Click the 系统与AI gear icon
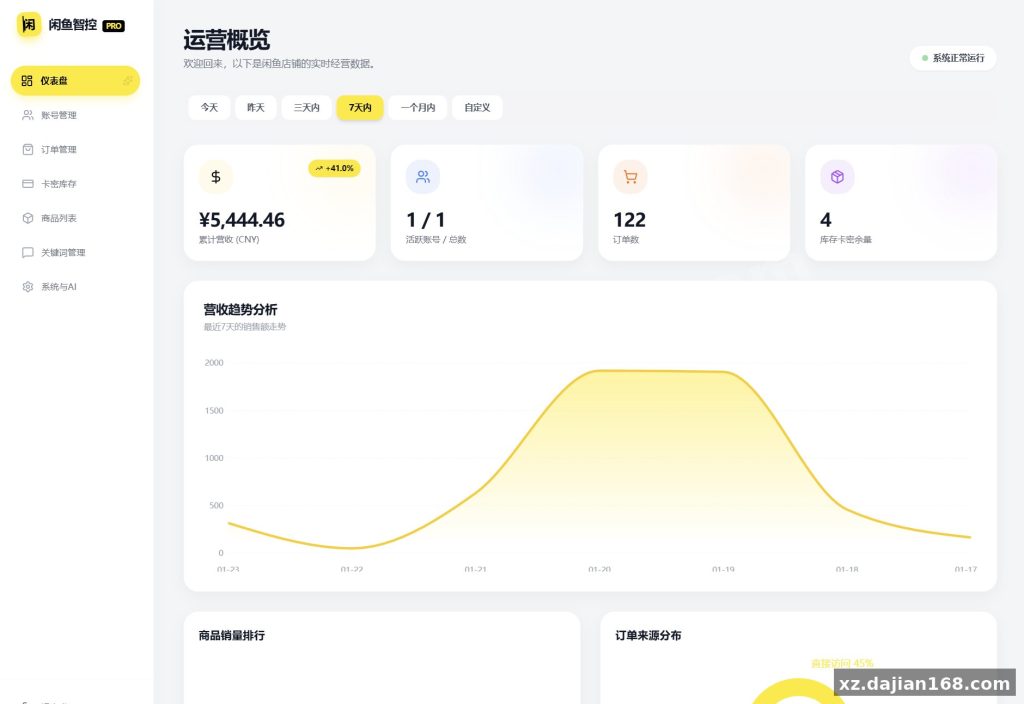Viewport: 1024px width, 704px height. pos(27,287)
